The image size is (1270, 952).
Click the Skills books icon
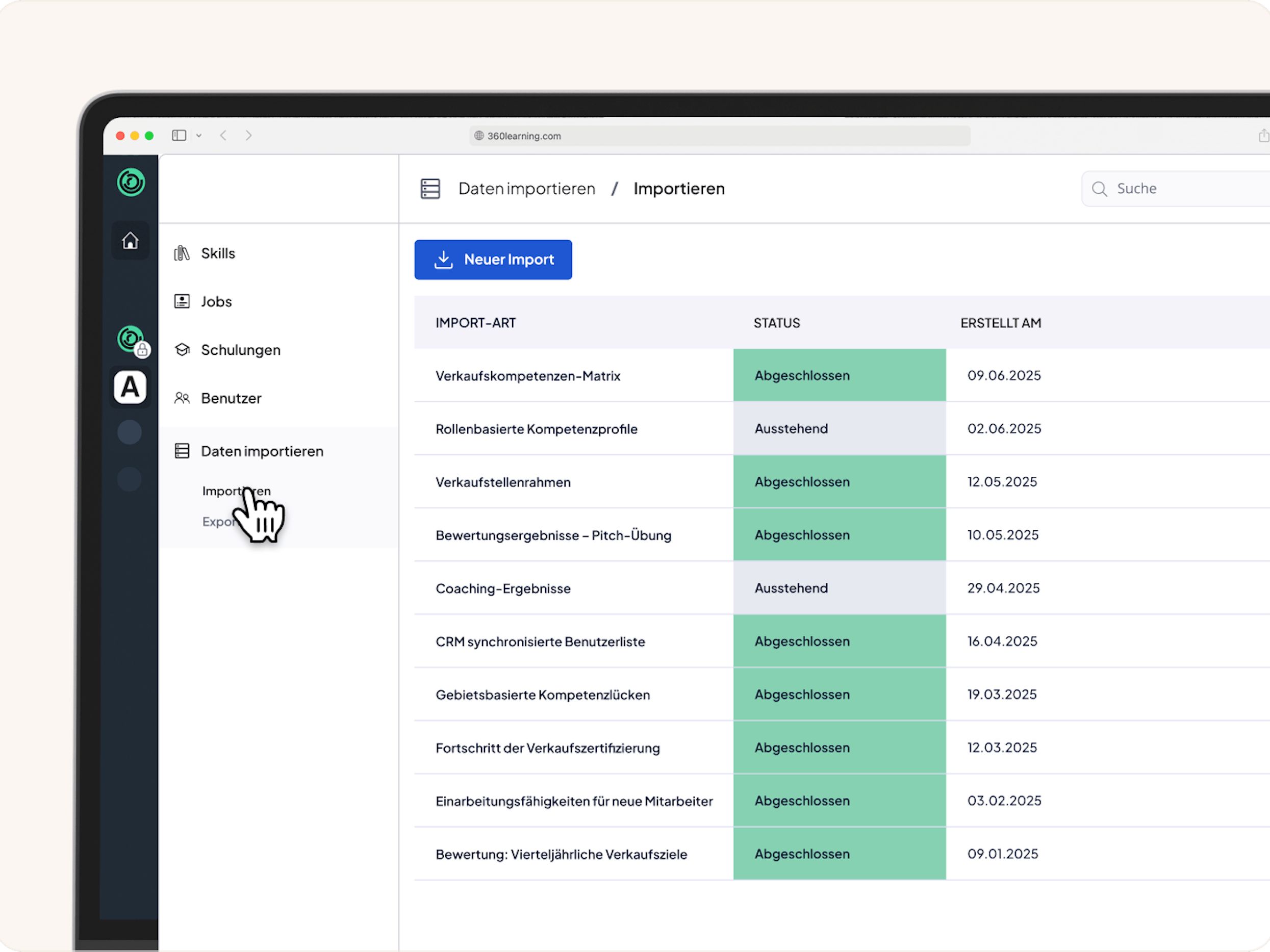click(182, 253)
